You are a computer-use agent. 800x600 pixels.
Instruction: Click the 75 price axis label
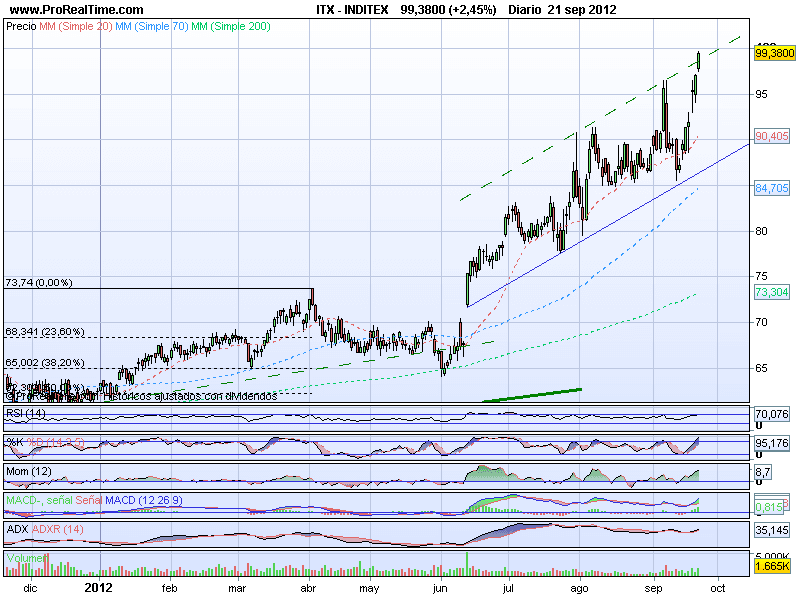(x=761, y=277)
